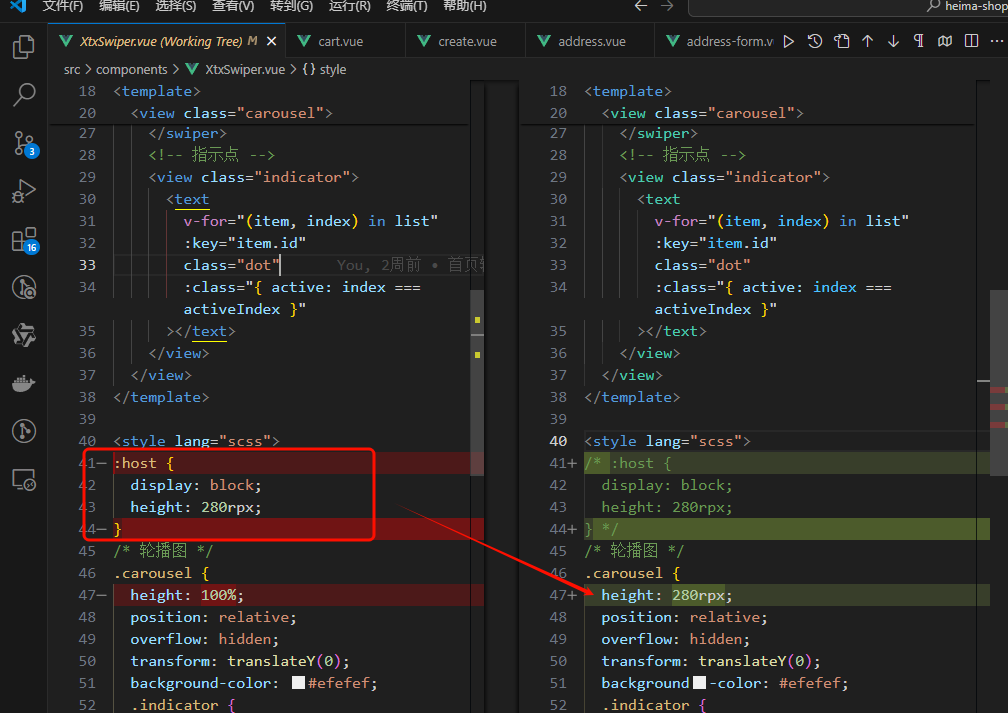Viewport: 1008px width, 713px height.
Task: Open Source Control with 3 pending changes
Action: [24, 143]
